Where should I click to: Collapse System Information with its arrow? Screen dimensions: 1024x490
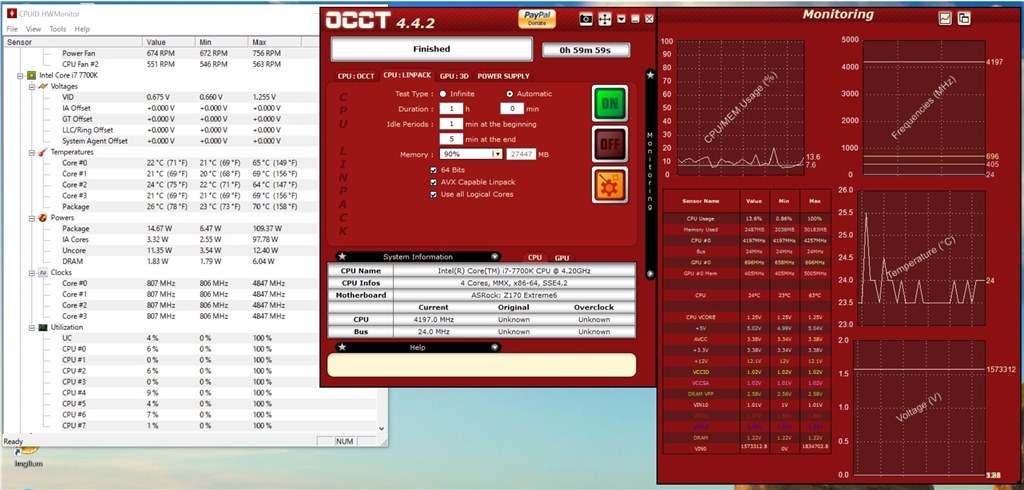coord(494,257)
